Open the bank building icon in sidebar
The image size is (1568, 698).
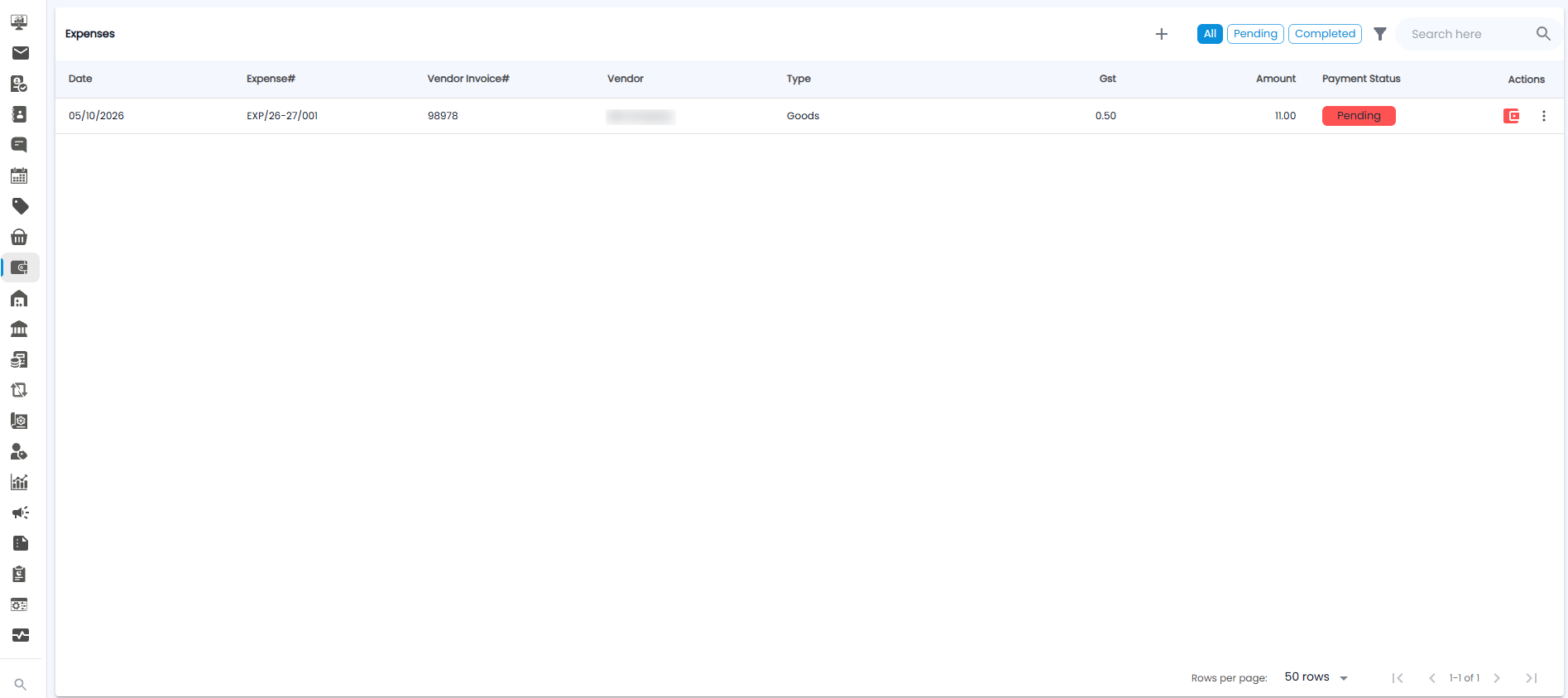(x=19, y=329)
